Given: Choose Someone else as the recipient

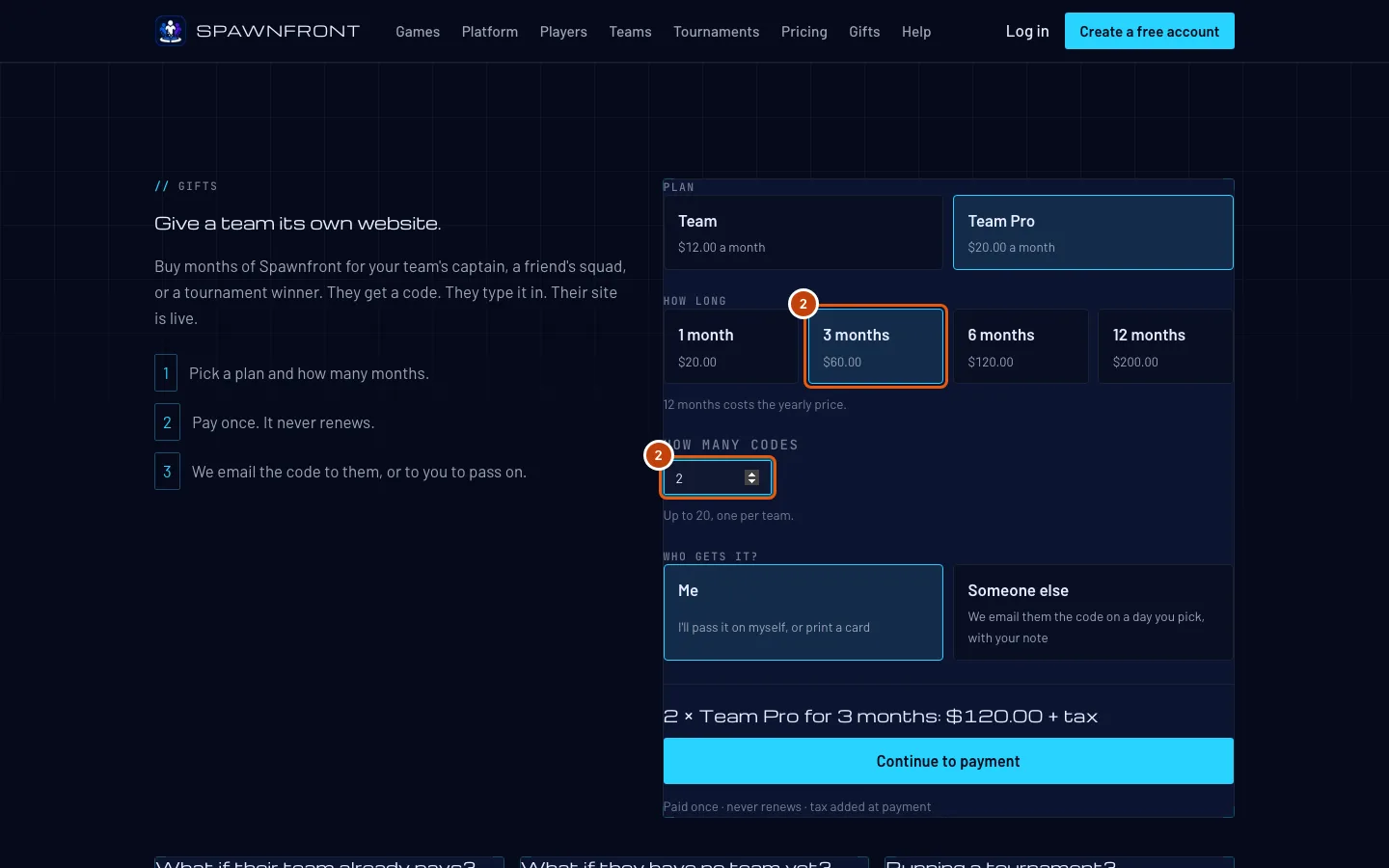Looking at the screenshot, I should click(1093, 612).
